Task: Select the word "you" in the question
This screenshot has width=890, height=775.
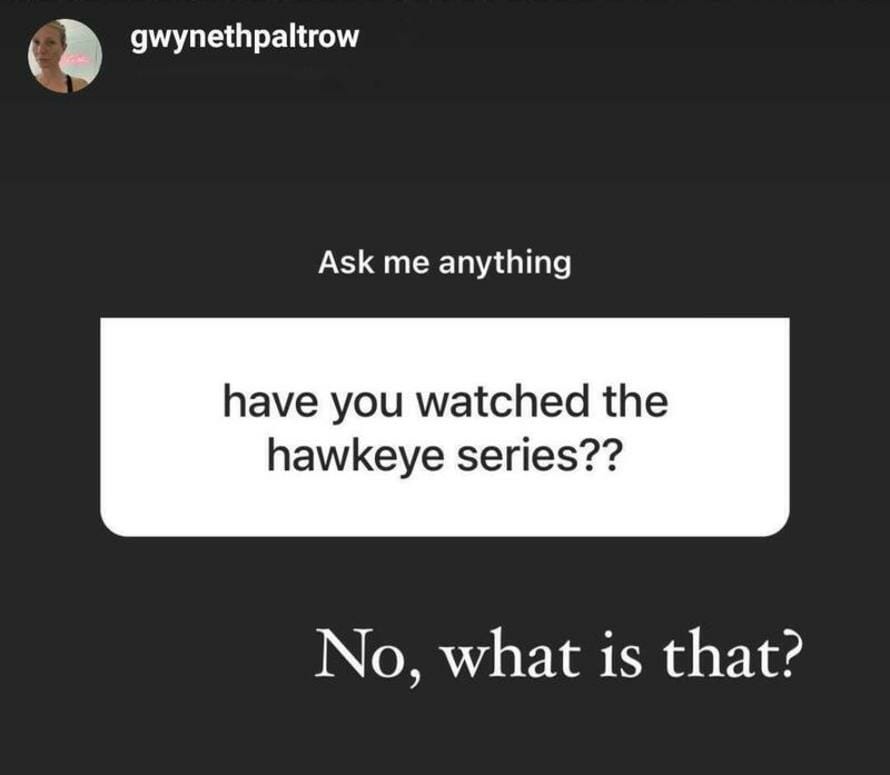Action: click(367, 405)
